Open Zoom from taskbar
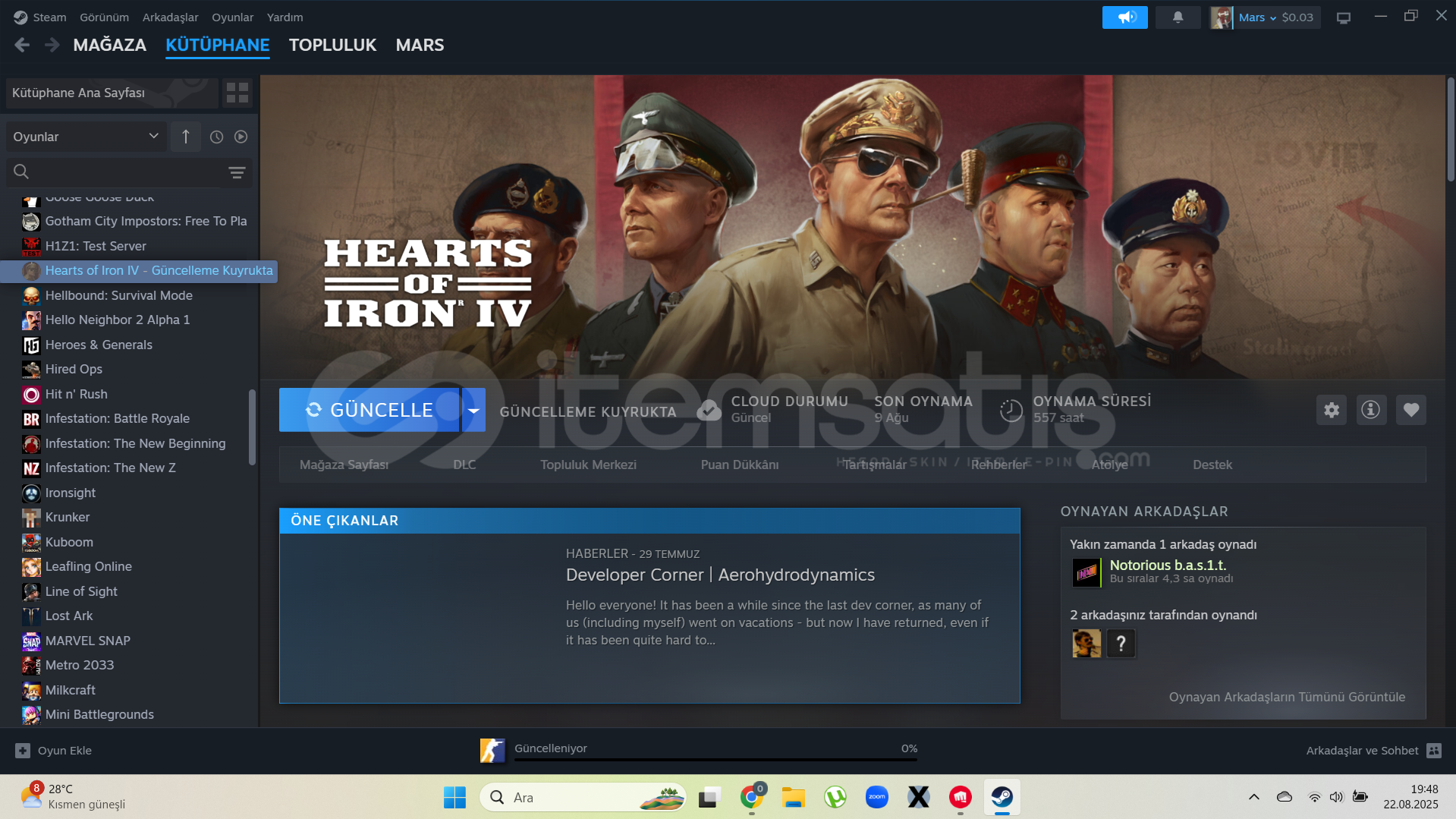The width and height of the screenshot is (1456, 819). point(877,797)
